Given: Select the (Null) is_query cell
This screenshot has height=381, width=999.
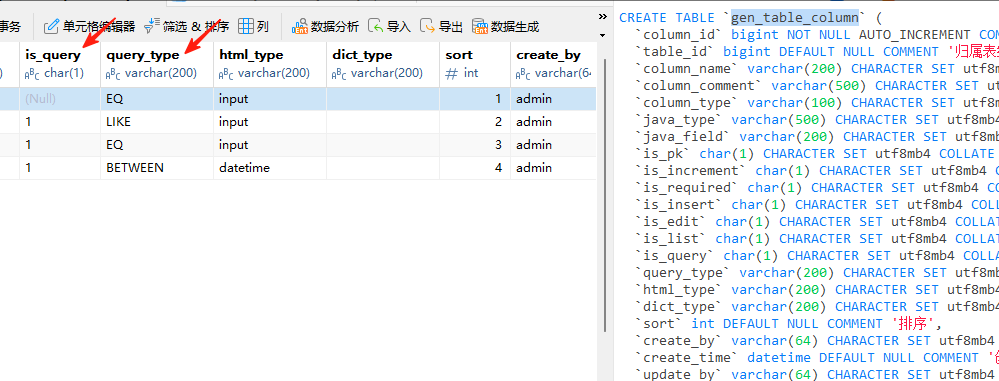Looking at the screenshot, I should point(60,99).
